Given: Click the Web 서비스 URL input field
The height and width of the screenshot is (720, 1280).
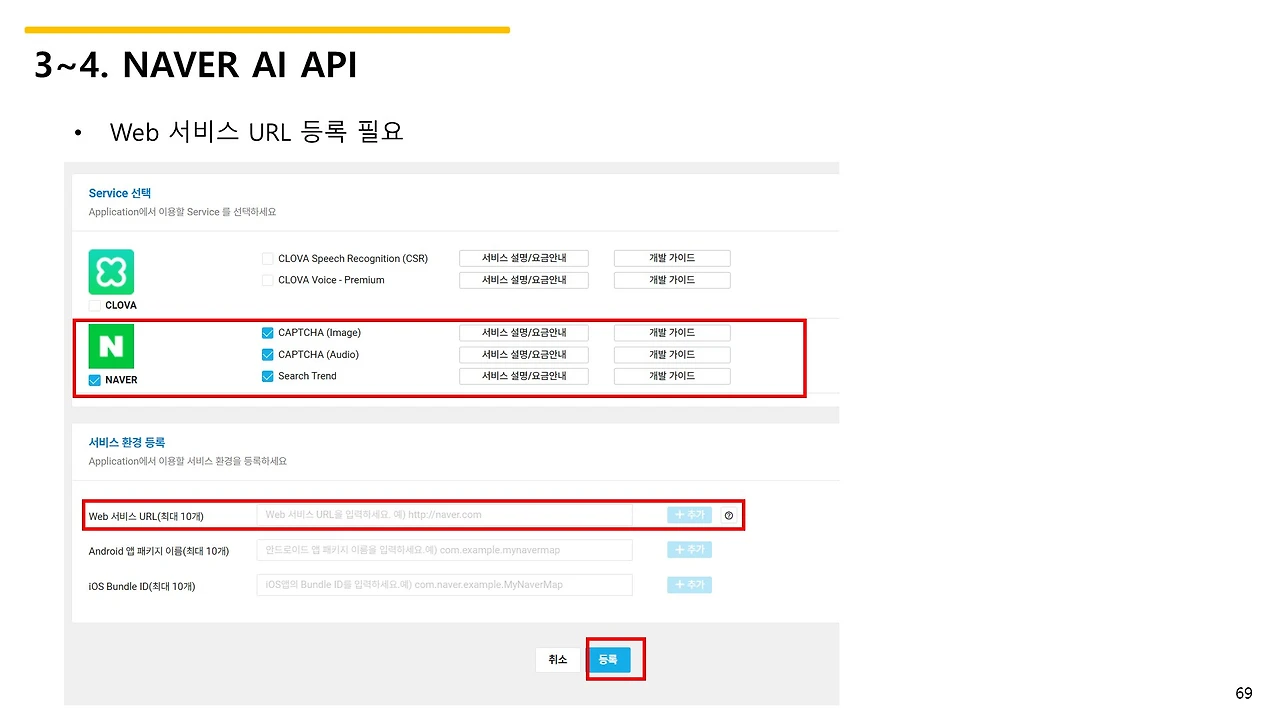Looking at the screenshot, I should click(x=445, y=515).
